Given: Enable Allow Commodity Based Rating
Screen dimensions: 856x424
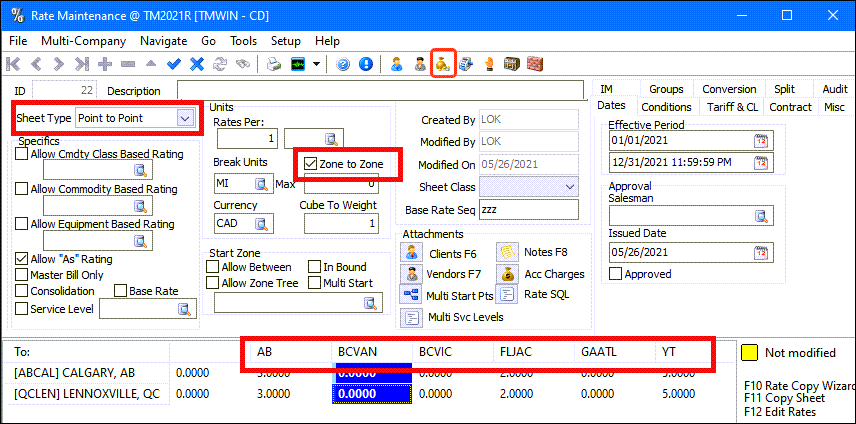Looking at the screenshot, I should click(22, 189).
